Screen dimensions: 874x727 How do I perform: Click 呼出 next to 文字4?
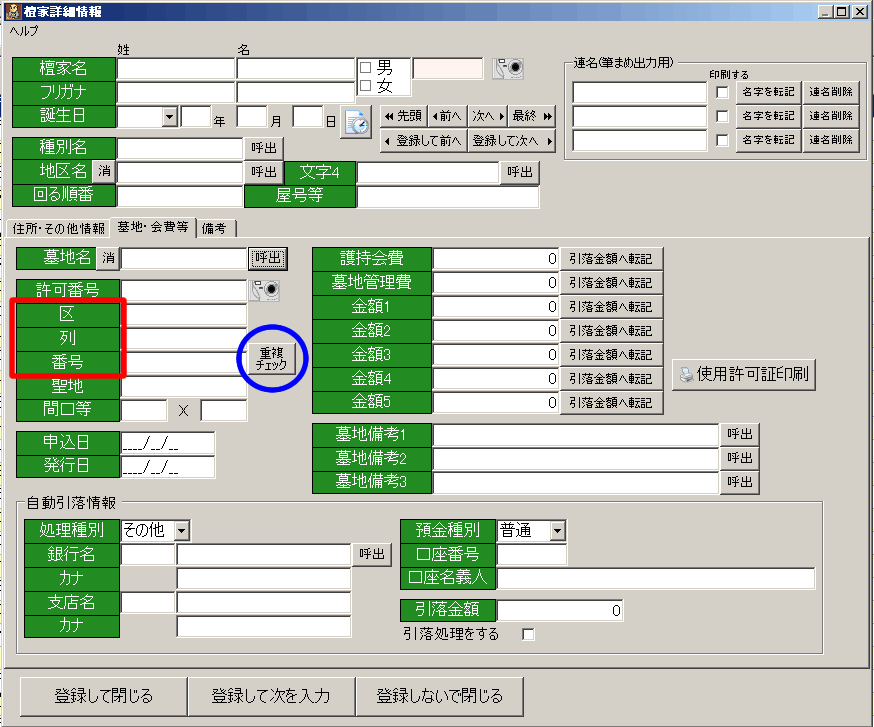click(519, 172)
